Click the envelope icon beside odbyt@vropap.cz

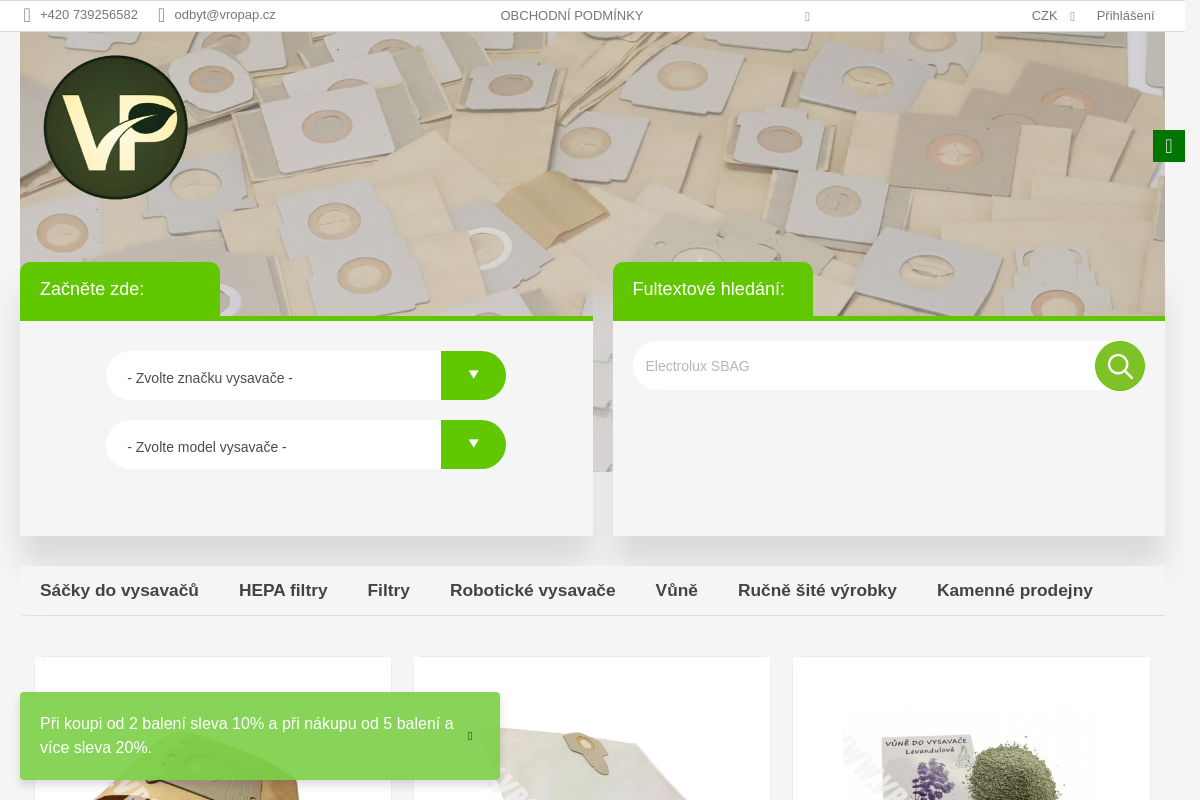[161, 15]
